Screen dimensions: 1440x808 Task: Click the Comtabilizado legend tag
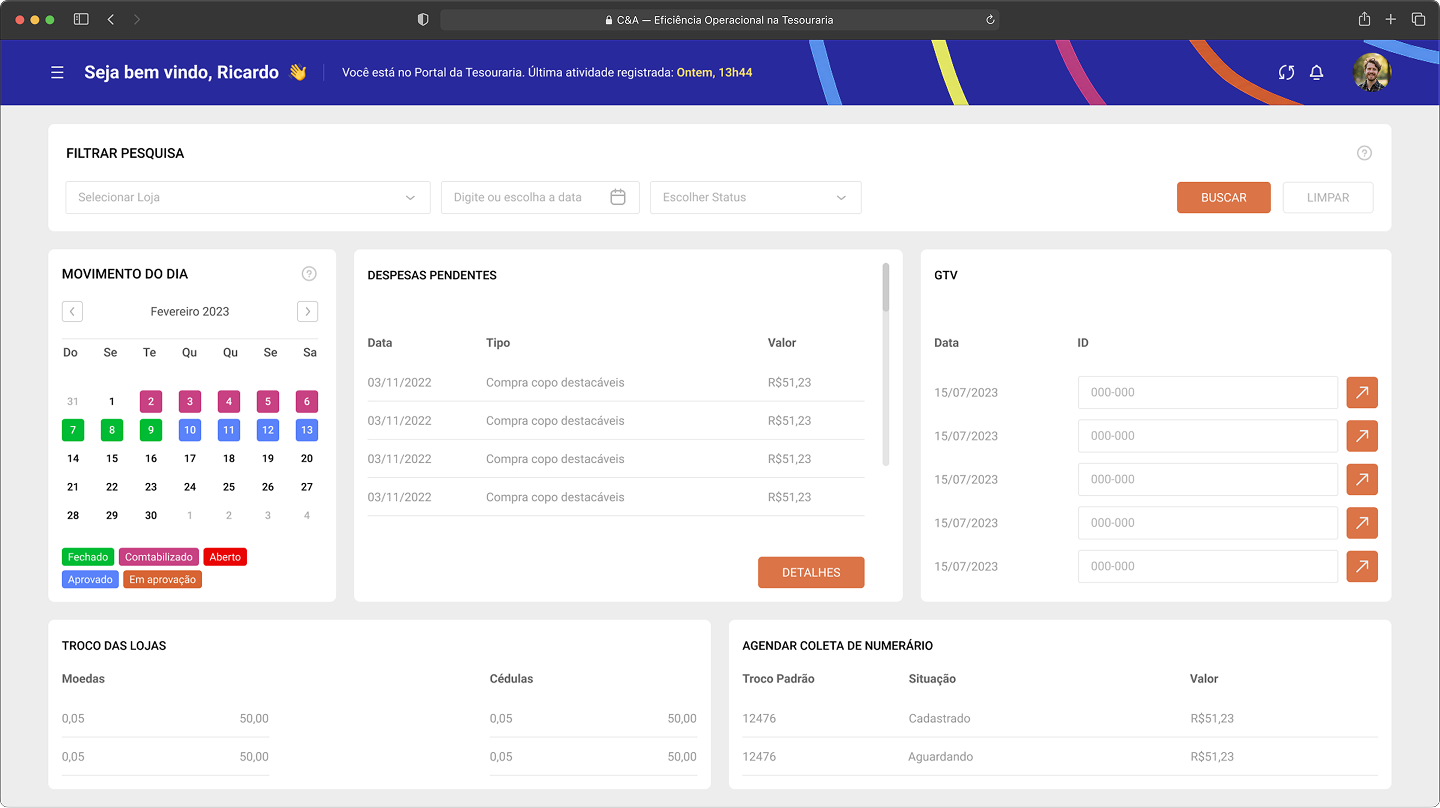(x=159, y=557)
